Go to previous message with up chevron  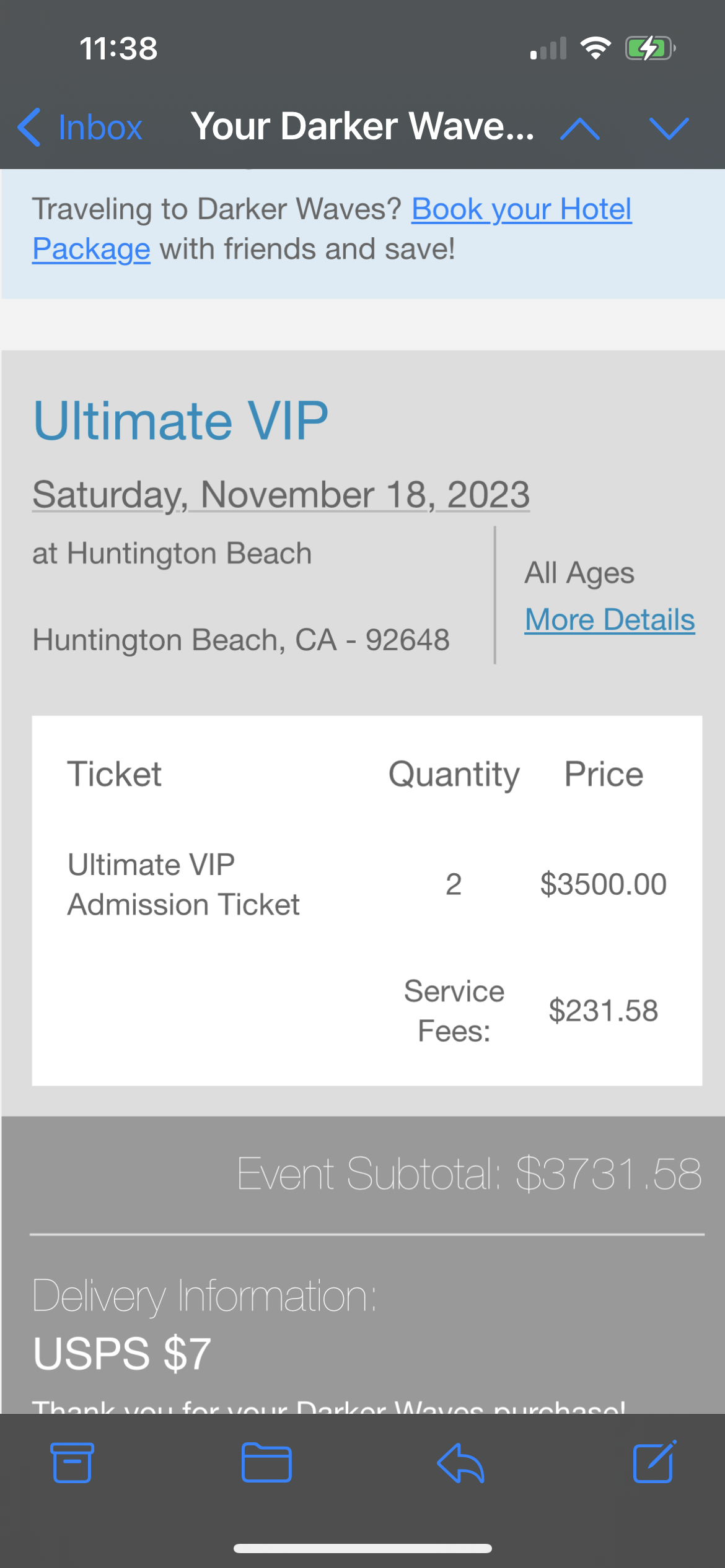click(579, 128)
